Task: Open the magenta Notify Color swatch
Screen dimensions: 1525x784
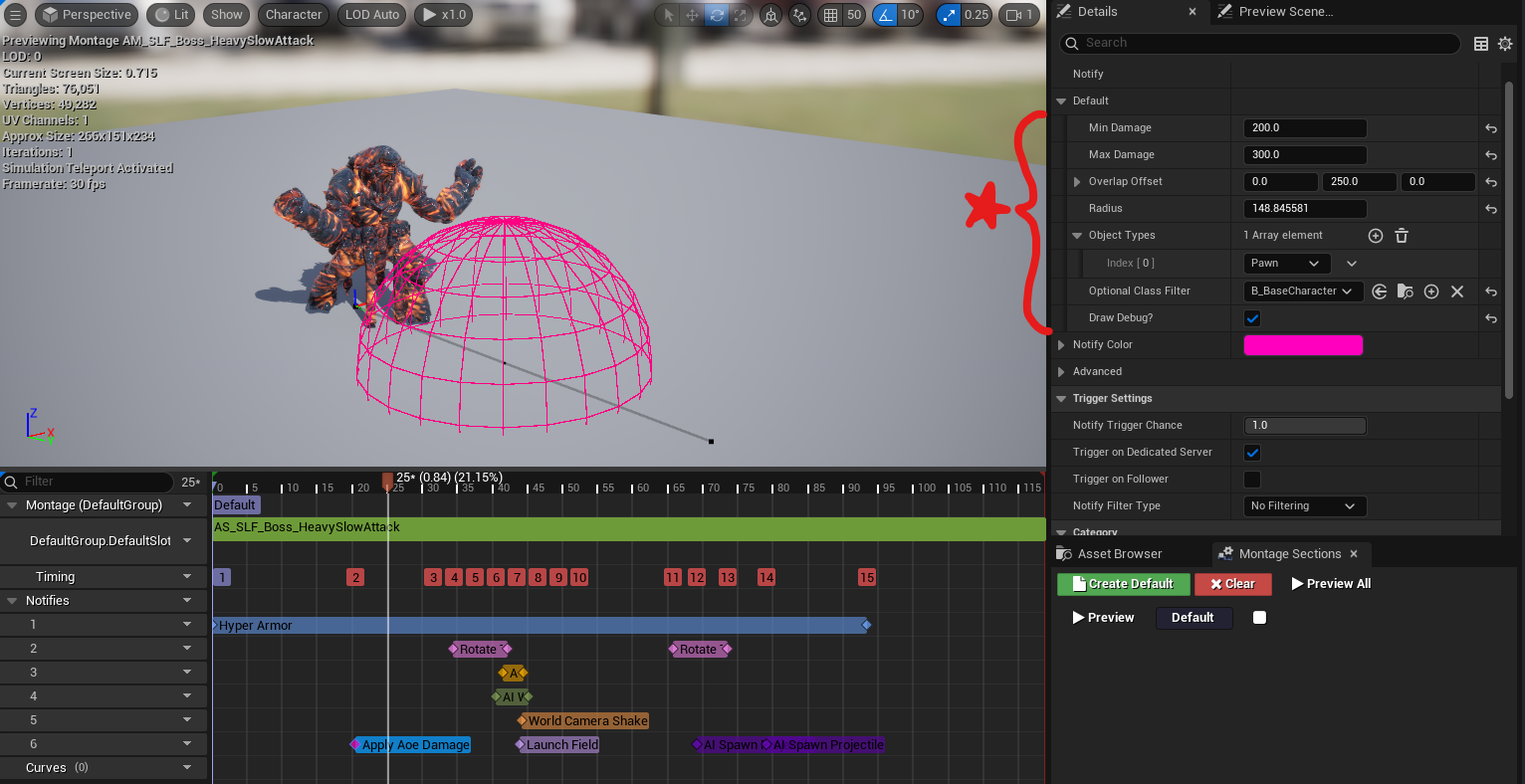Action: [x=1303, y=345]
